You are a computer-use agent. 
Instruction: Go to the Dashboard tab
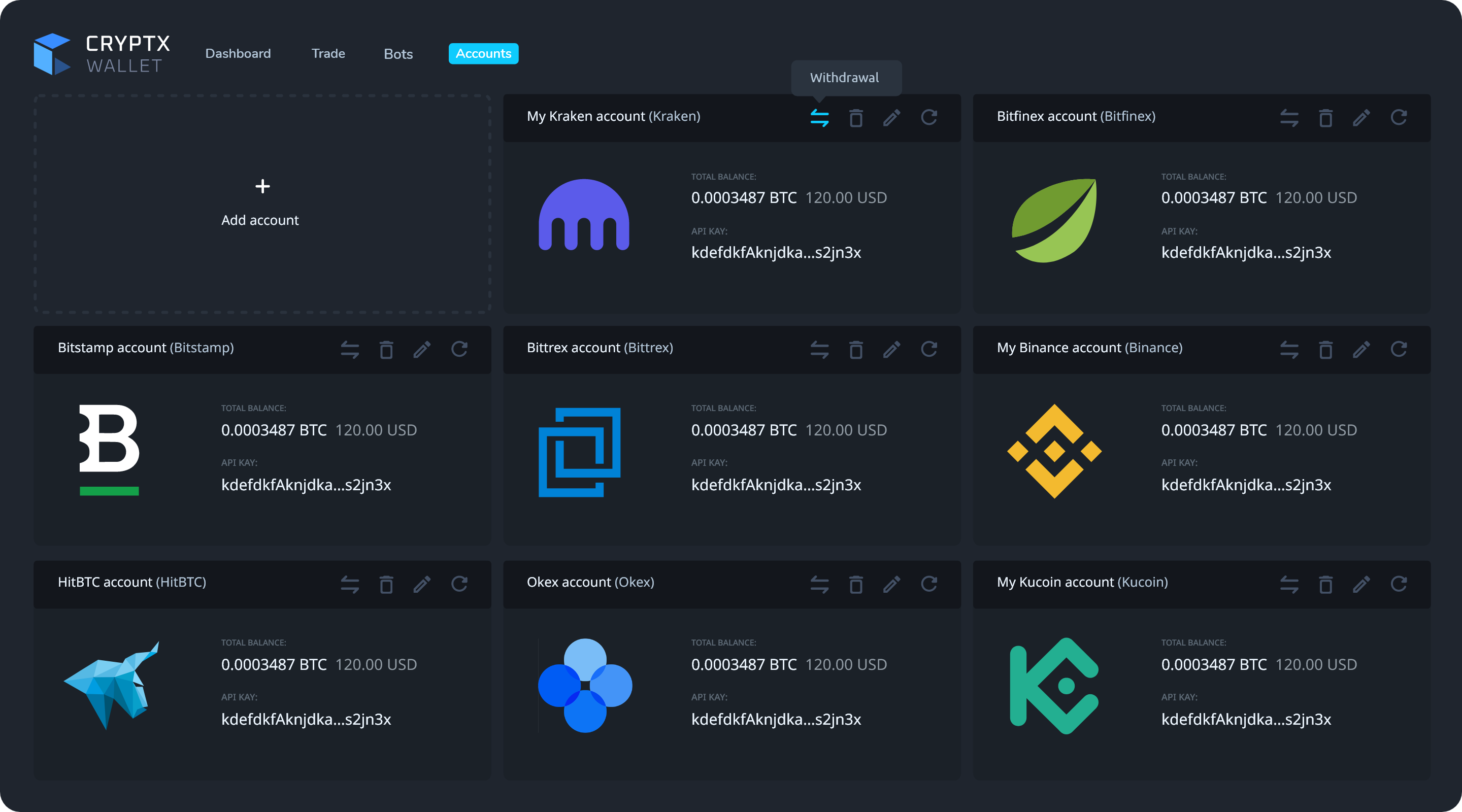(x=238, y=53)
